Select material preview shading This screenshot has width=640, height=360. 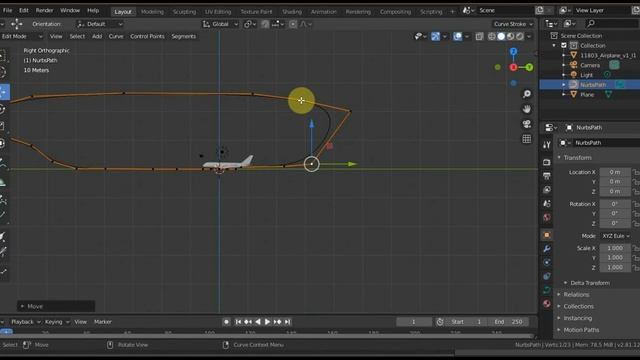[x=511, y=36]
